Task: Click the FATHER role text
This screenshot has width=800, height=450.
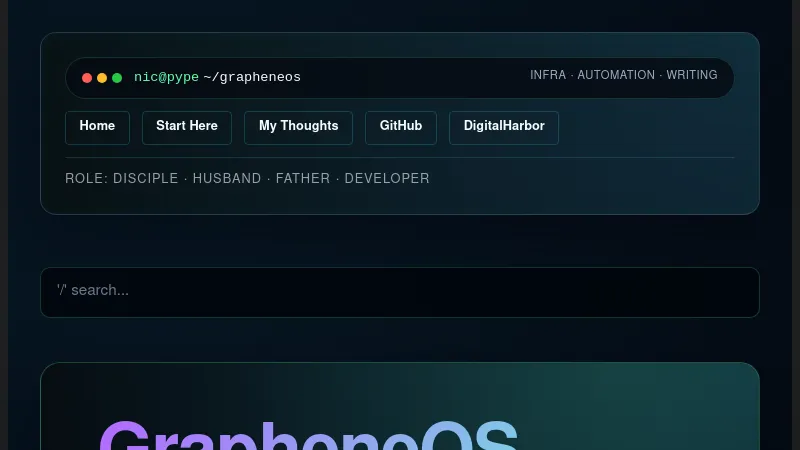Action: pyautogui.click(x=303, y=179)
